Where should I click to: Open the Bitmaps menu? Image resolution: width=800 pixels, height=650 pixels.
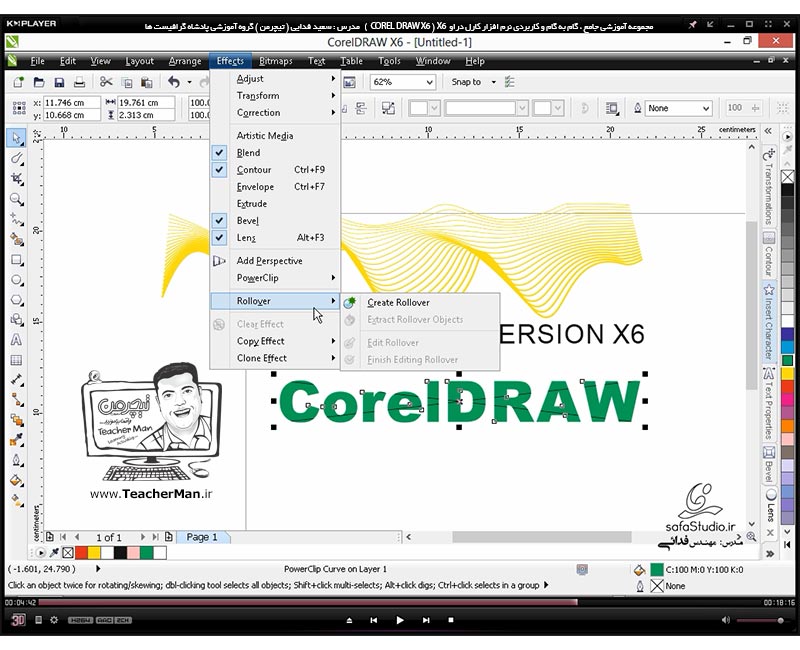point(276,61)
